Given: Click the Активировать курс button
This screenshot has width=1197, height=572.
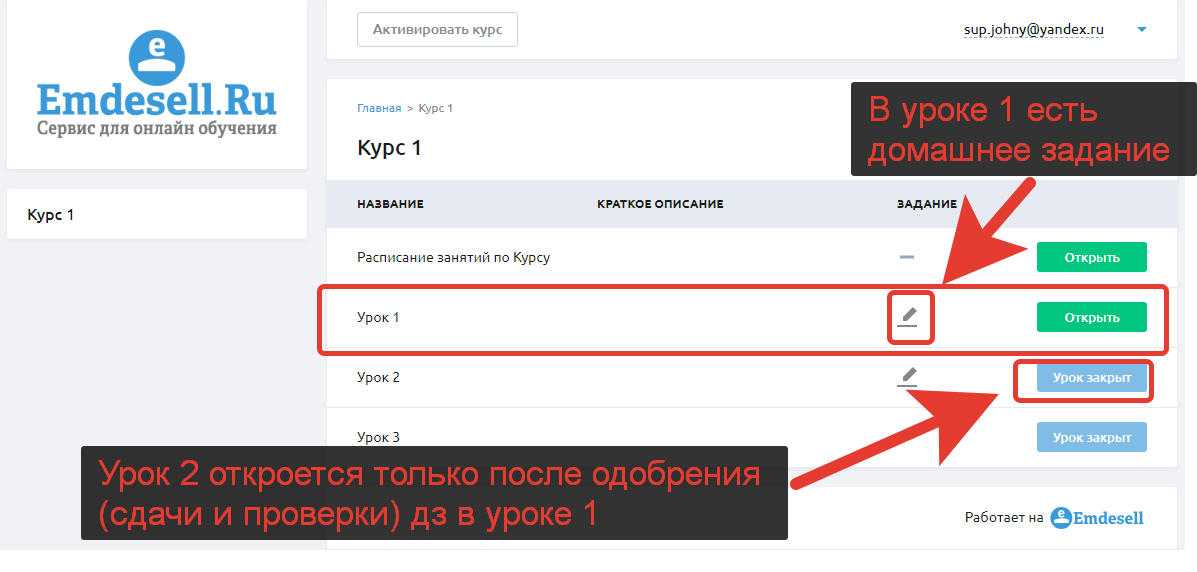Looking at the screenshot, I should 437,30.
